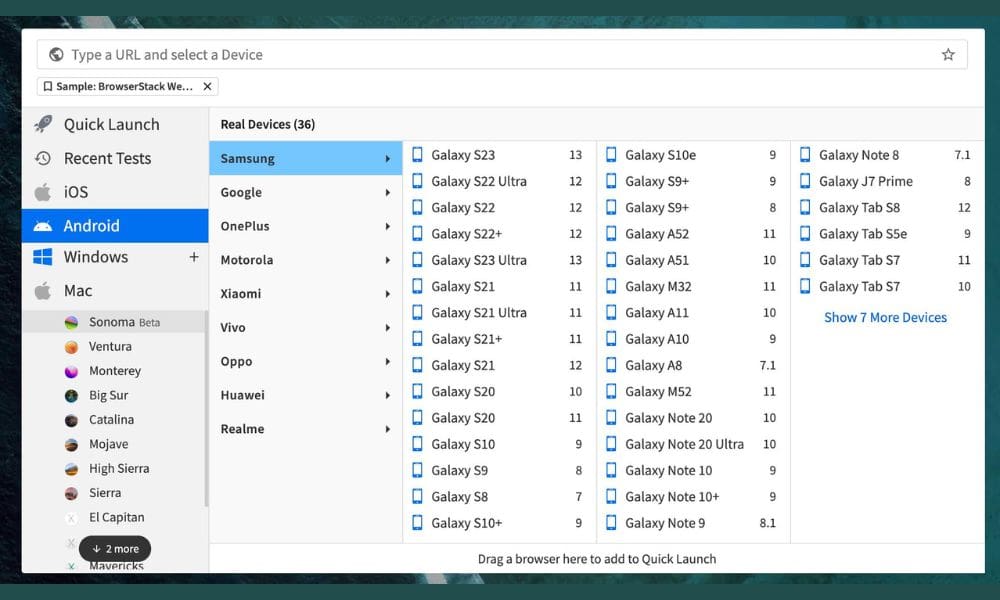
Task: Click phone icon beside Galaxy Note 8
Action: (805, 155)
